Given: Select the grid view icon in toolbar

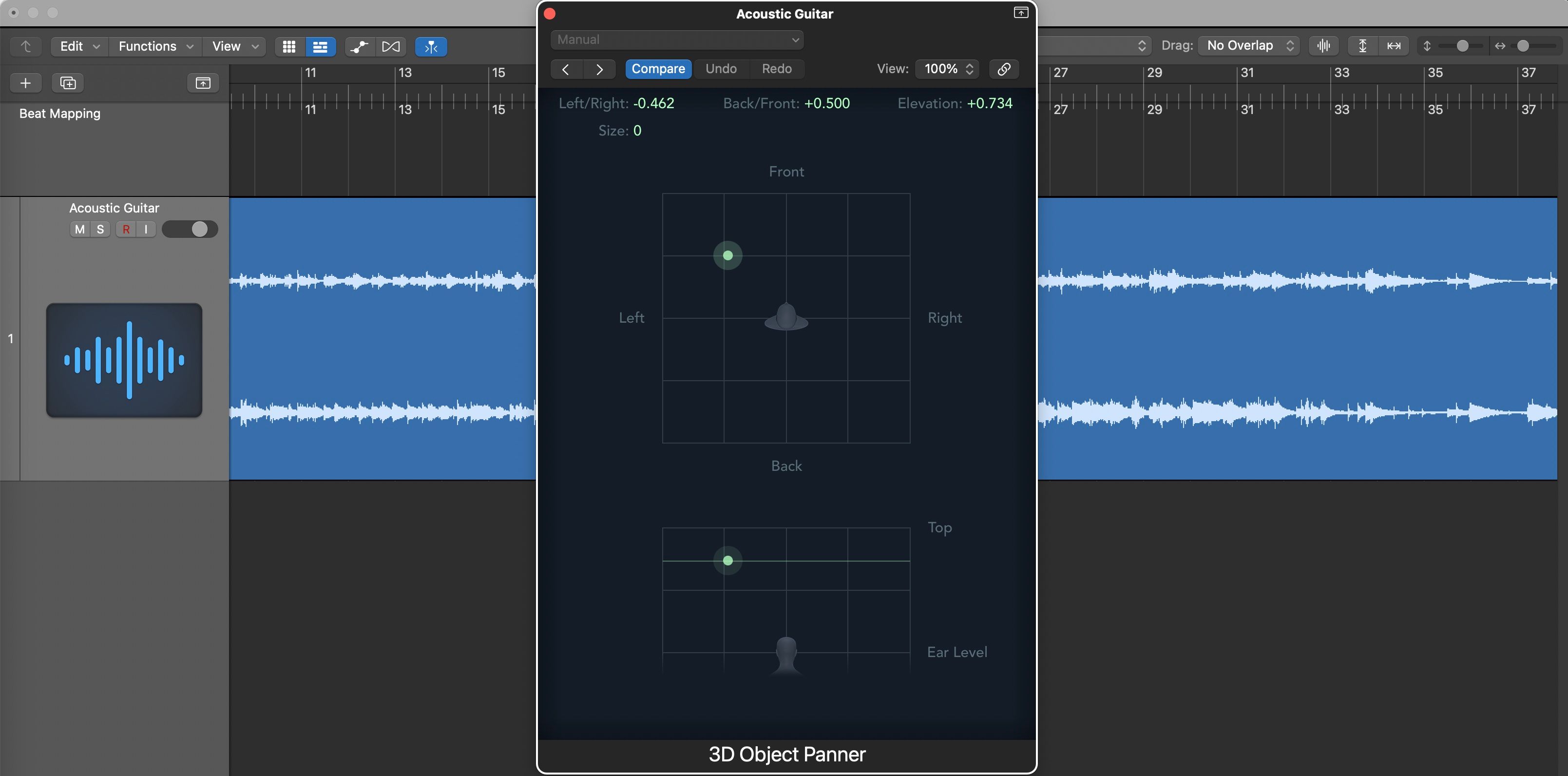Looking at the screenshot, I should 288,46.
